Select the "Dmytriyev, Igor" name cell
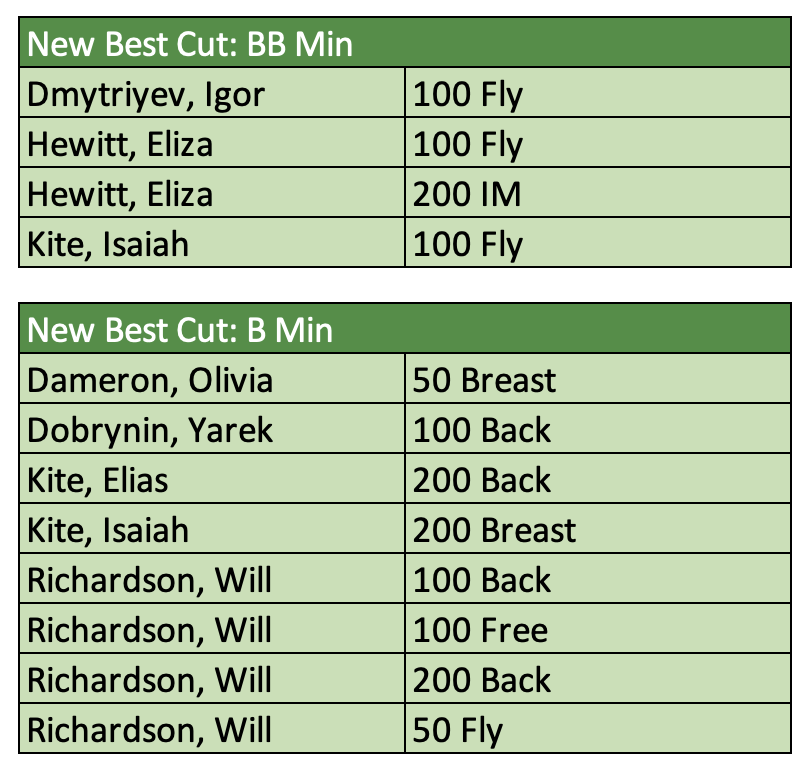This screenshot has height=770, width=806. (146, 94)
